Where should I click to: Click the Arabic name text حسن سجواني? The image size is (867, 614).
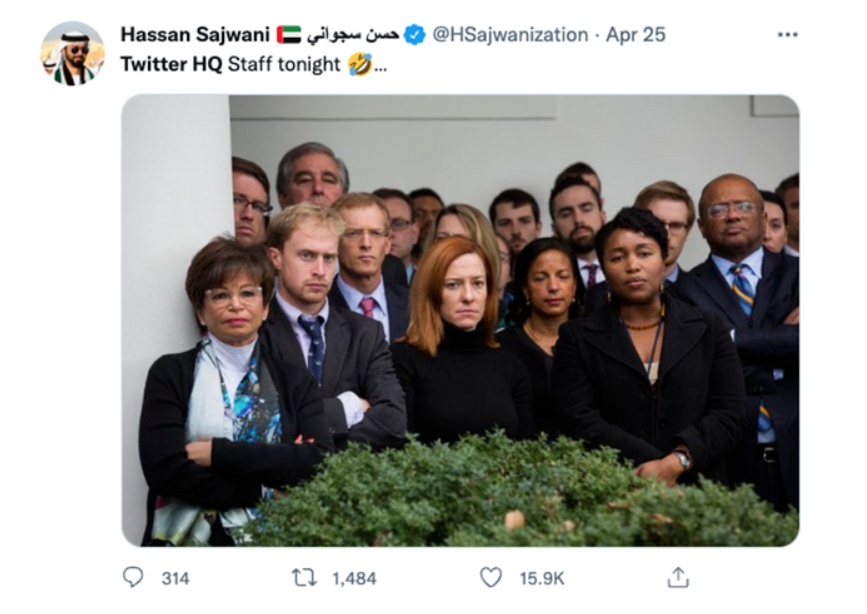[x=353, y=35]
